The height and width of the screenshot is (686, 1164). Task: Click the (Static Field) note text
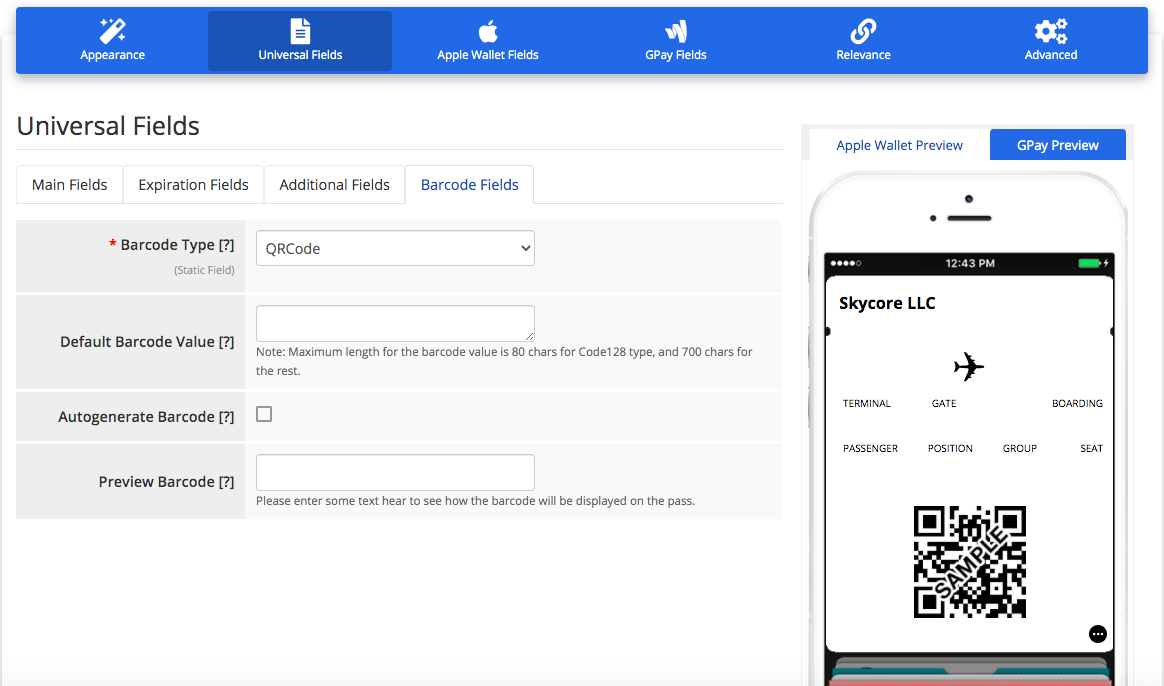coord(204,270)
